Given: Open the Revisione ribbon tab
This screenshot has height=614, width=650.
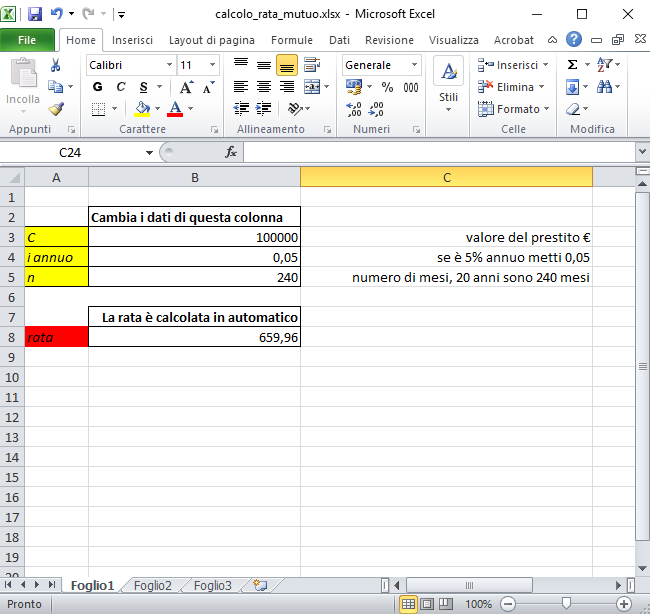Looking at the screenshot, I should pos(389,40).
